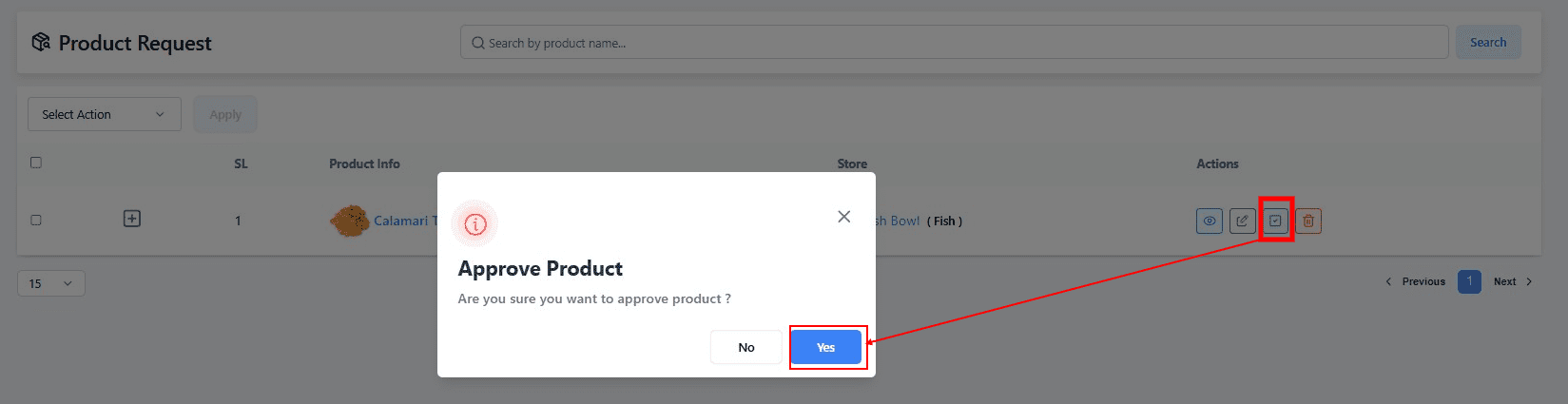This screenshot has height=404, width=1568.
Task: Confirm approval by clicking Yes
Action: (825, 347)
